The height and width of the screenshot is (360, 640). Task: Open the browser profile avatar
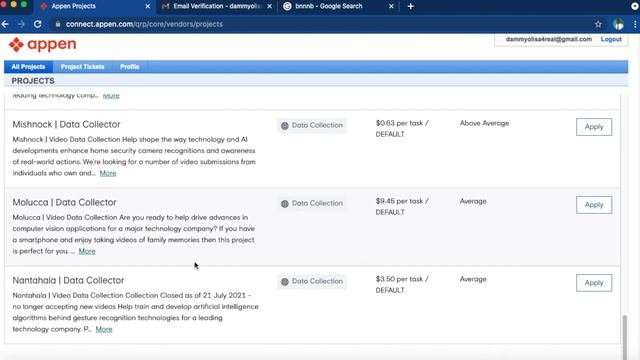[x=618, y=24]
